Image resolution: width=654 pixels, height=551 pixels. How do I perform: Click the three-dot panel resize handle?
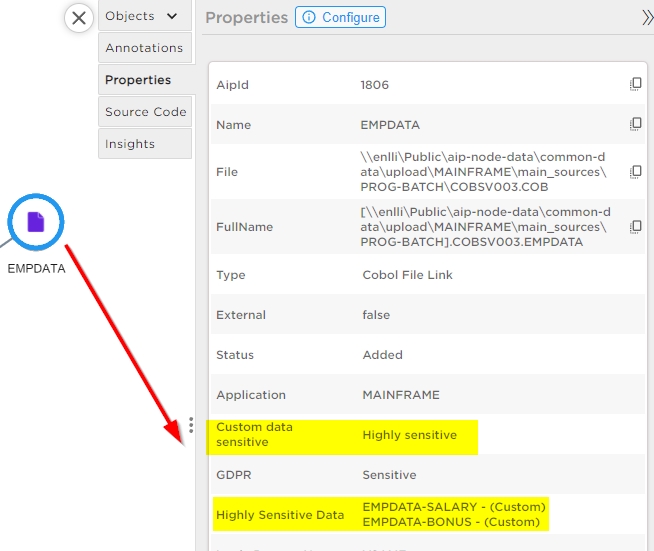tap(191, 426)
